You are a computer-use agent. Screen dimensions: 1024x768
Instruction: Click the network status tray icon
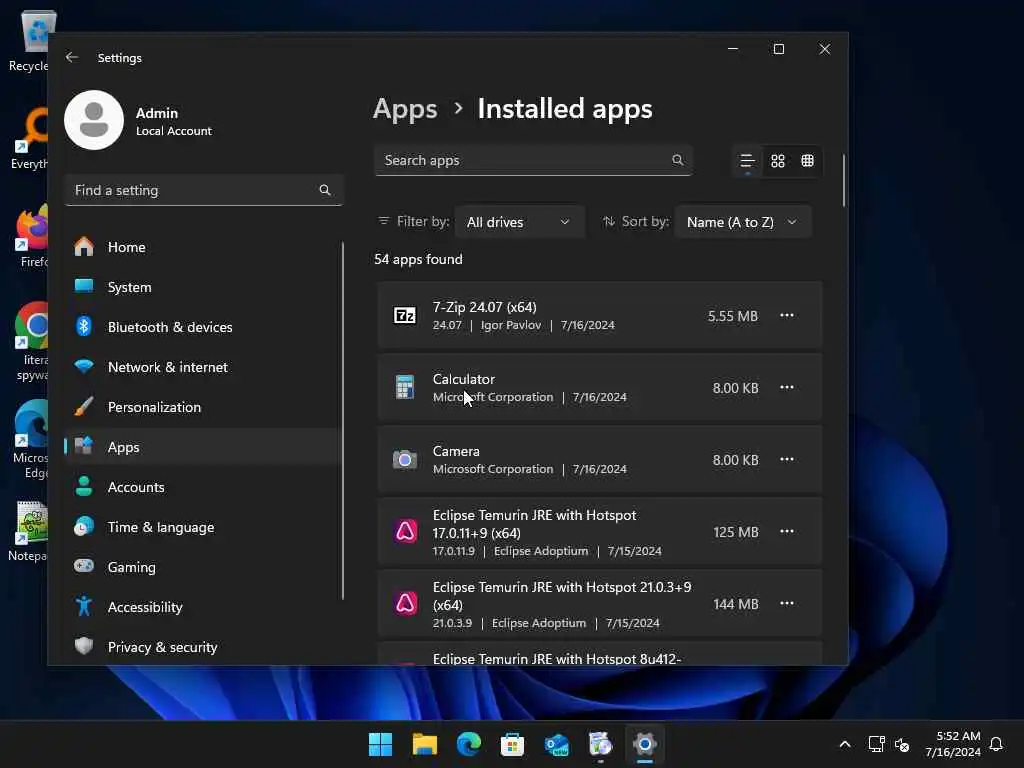click(876, 744)
